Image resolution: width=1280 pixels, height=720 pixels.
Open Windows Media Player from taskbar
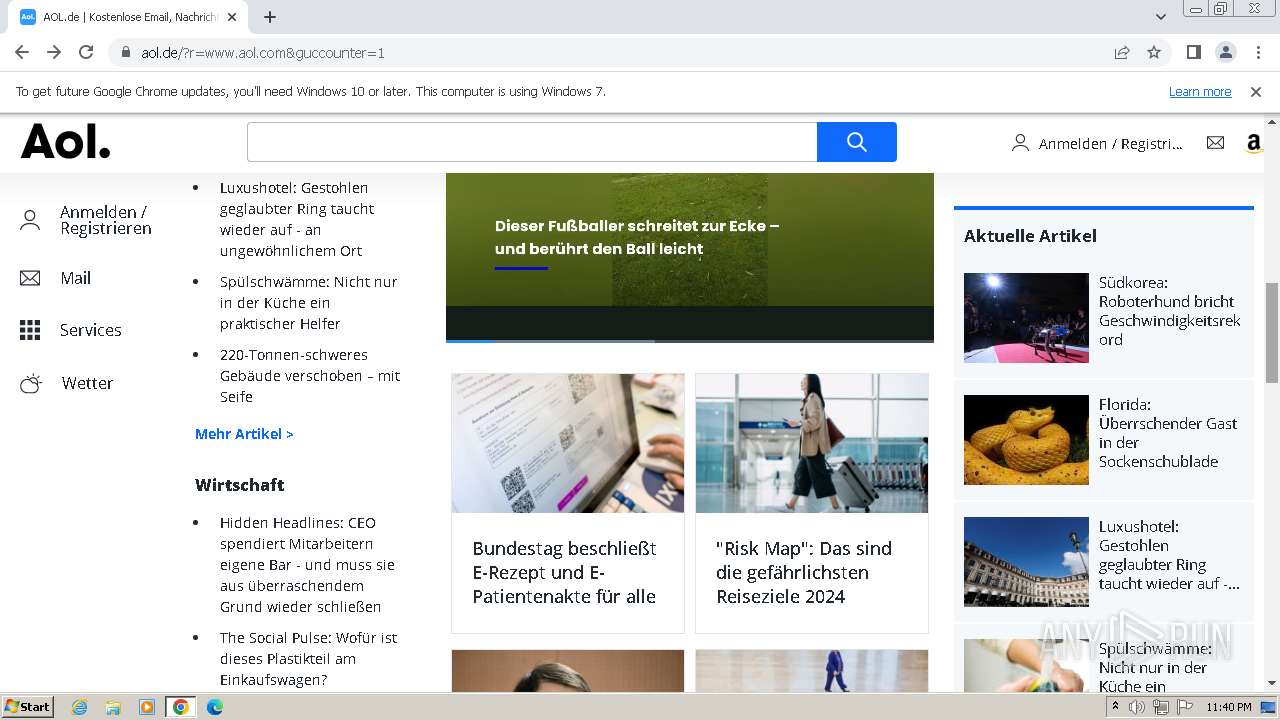click(x=147, y=707)
